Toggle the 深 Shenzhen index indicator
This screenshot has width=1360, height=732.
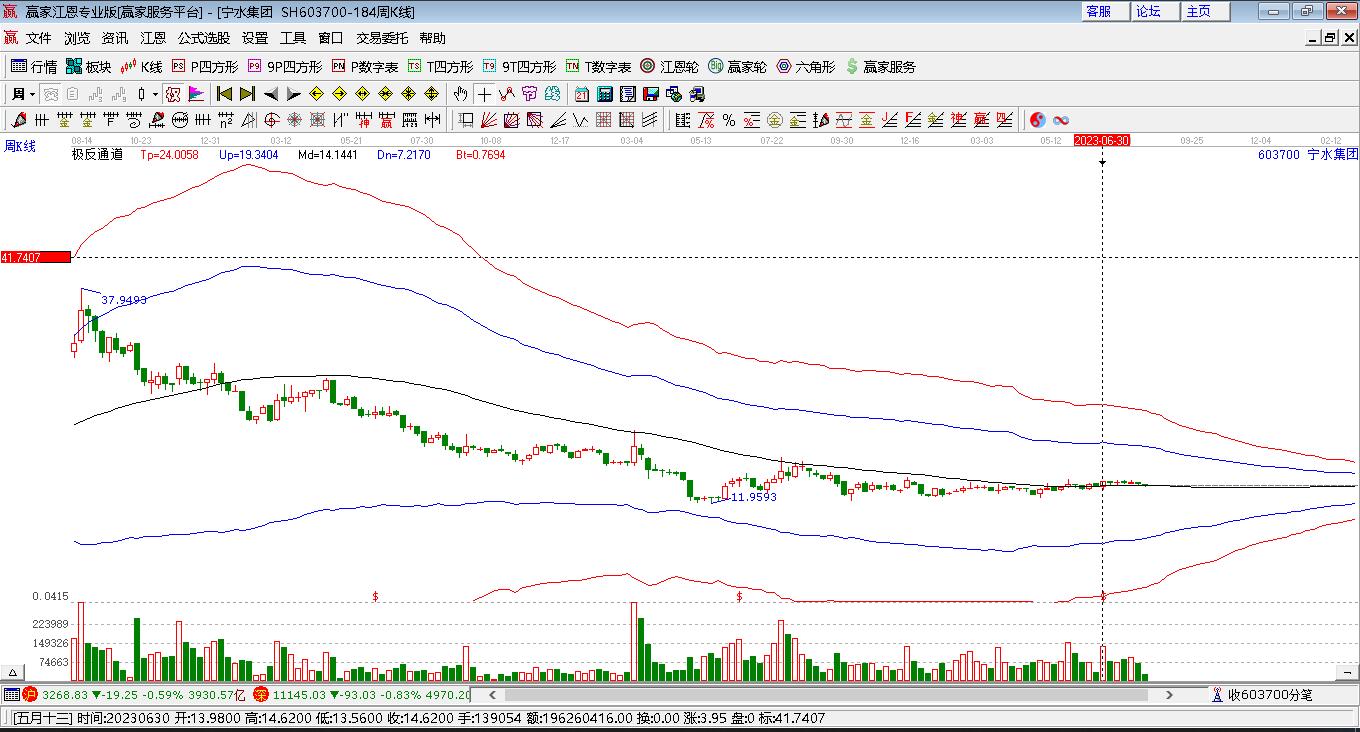click(x=260, y=694)
